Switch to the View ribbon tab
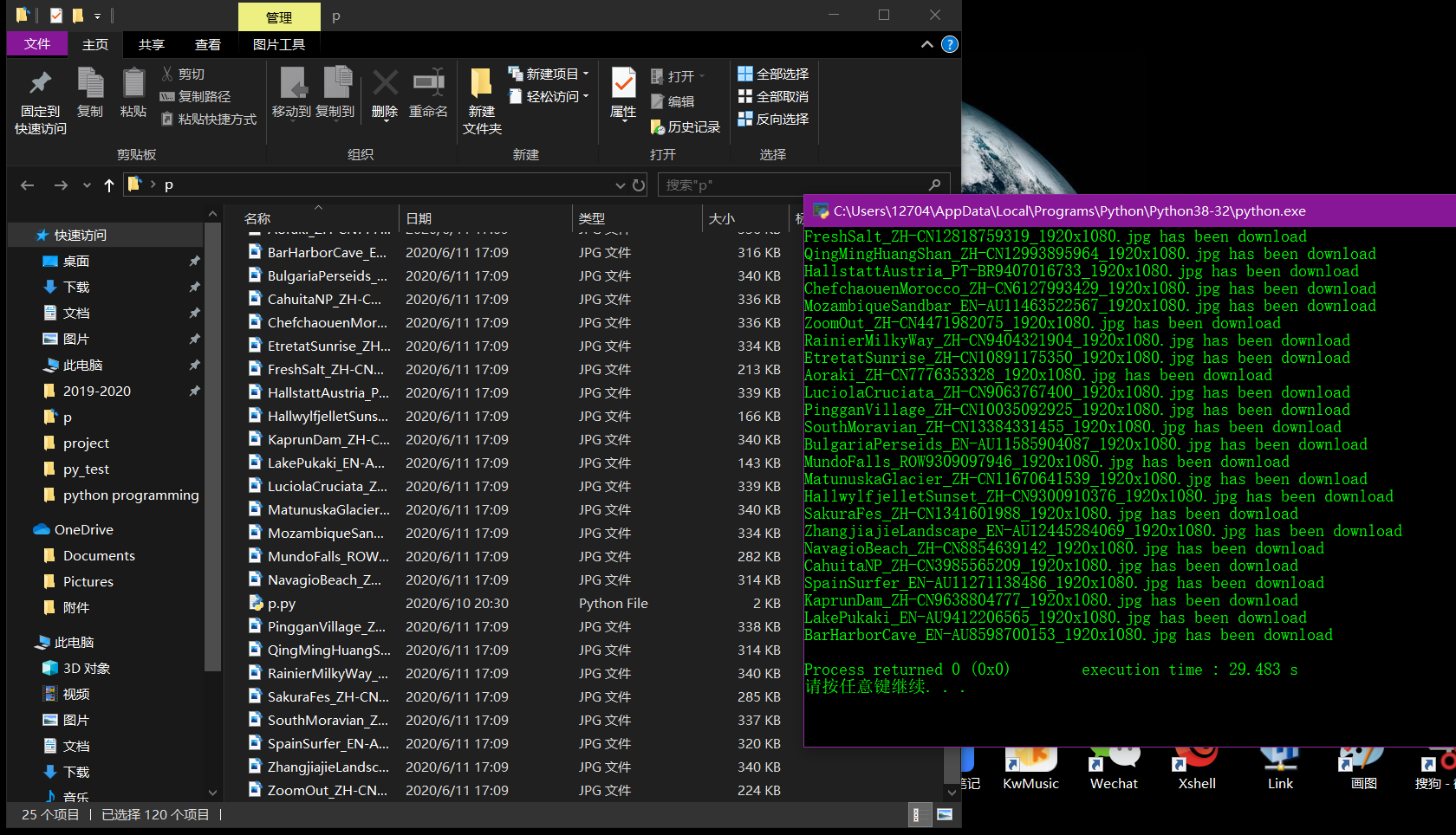Viewport: 1456px width, 835px height. pyautogui.click(x=208, y=44)
